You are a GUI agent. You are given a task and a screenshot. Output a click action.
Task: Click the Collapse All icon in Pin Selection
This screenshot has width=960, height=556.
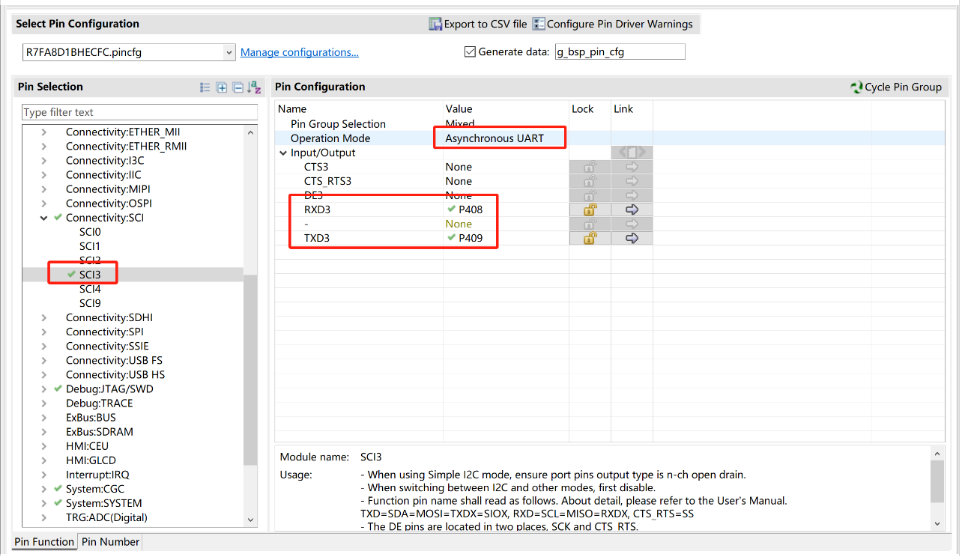[238, 88]
